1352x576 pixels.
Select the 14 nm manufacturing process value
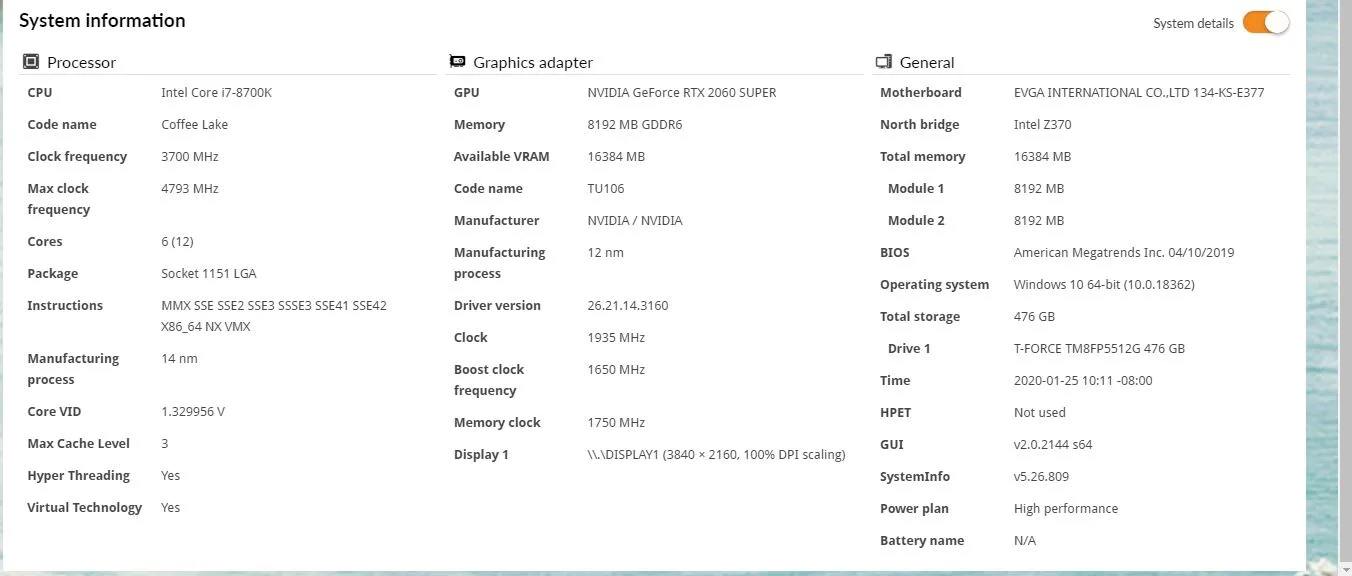point(179,359)
